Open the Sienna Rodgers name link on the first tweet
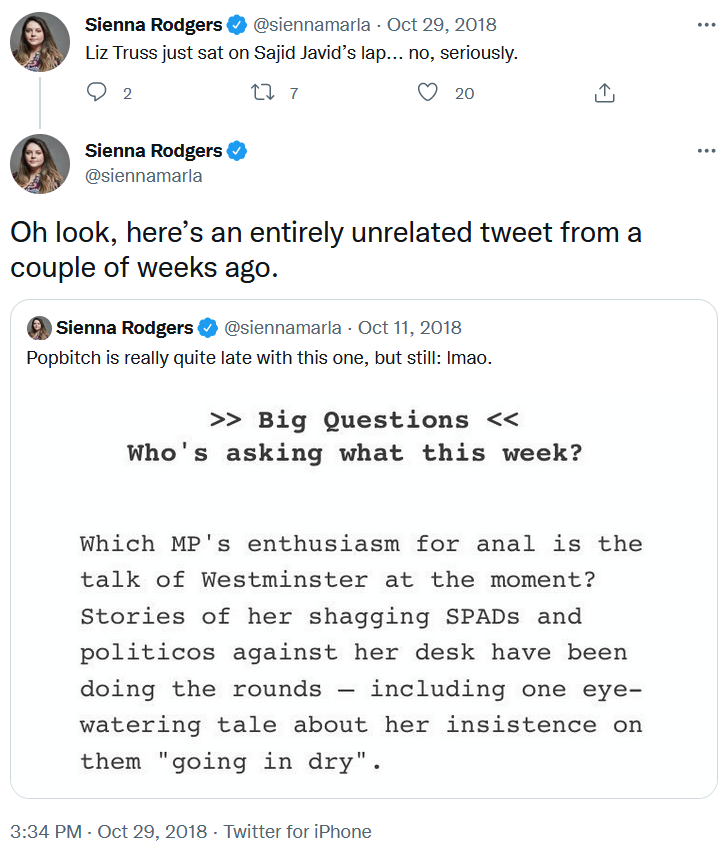 (x=153, y=25)
